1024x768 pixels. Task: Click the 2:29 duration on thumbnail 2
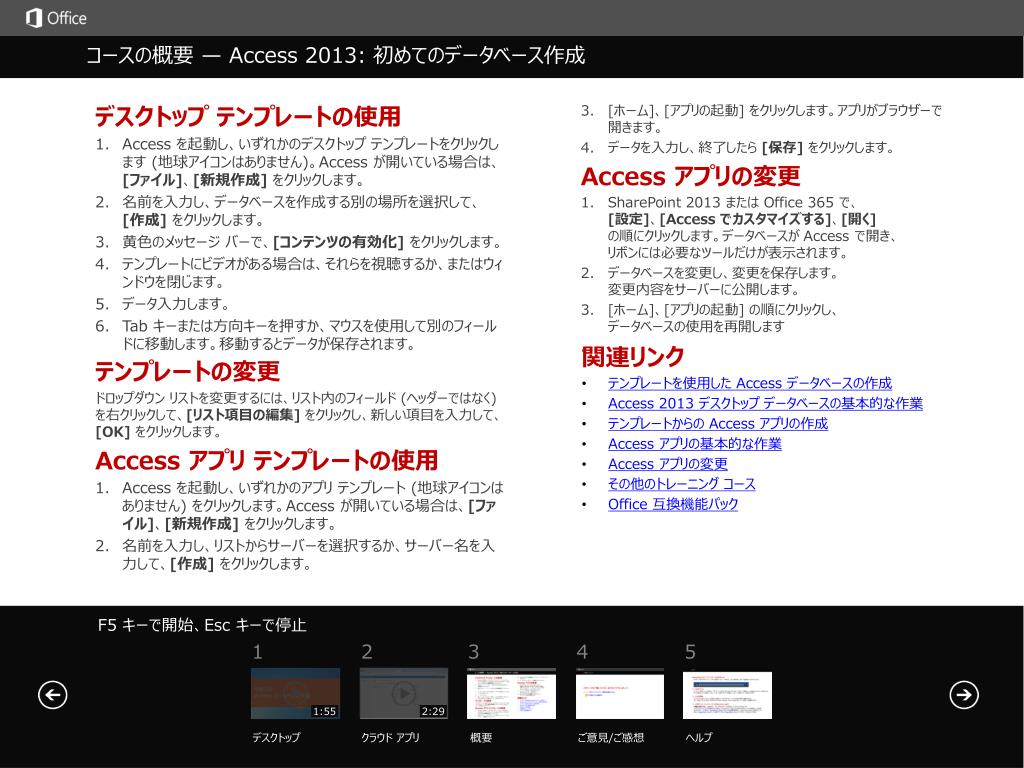[432, 711]
